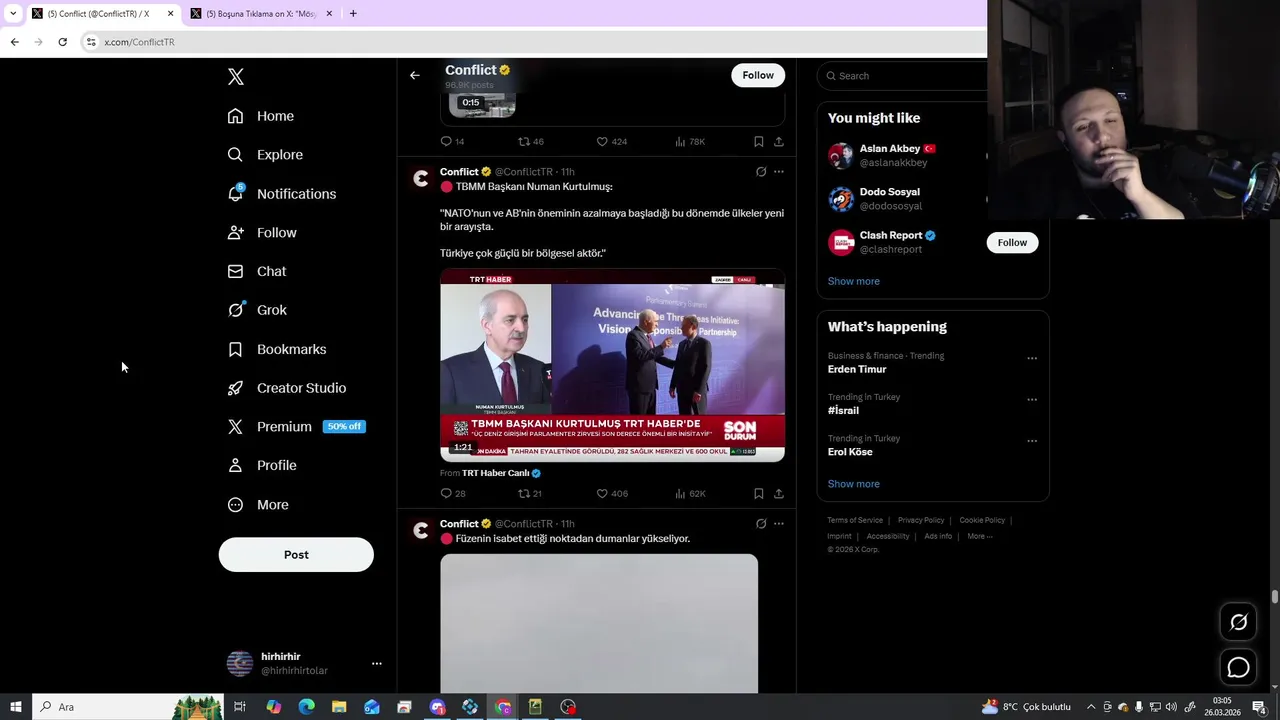Open a new browser tab

tap(353, 14)
